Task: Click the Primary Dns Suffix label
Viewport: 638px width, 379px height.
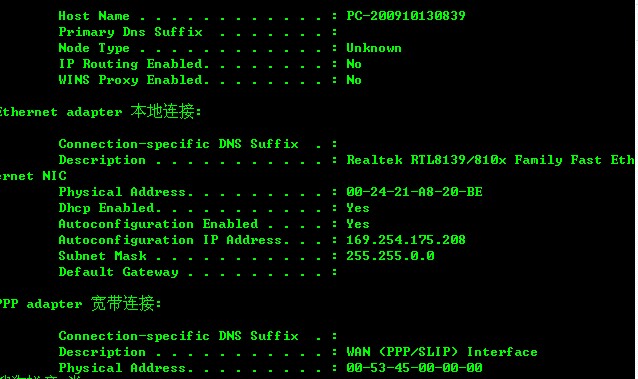Action: pos(130,32)
